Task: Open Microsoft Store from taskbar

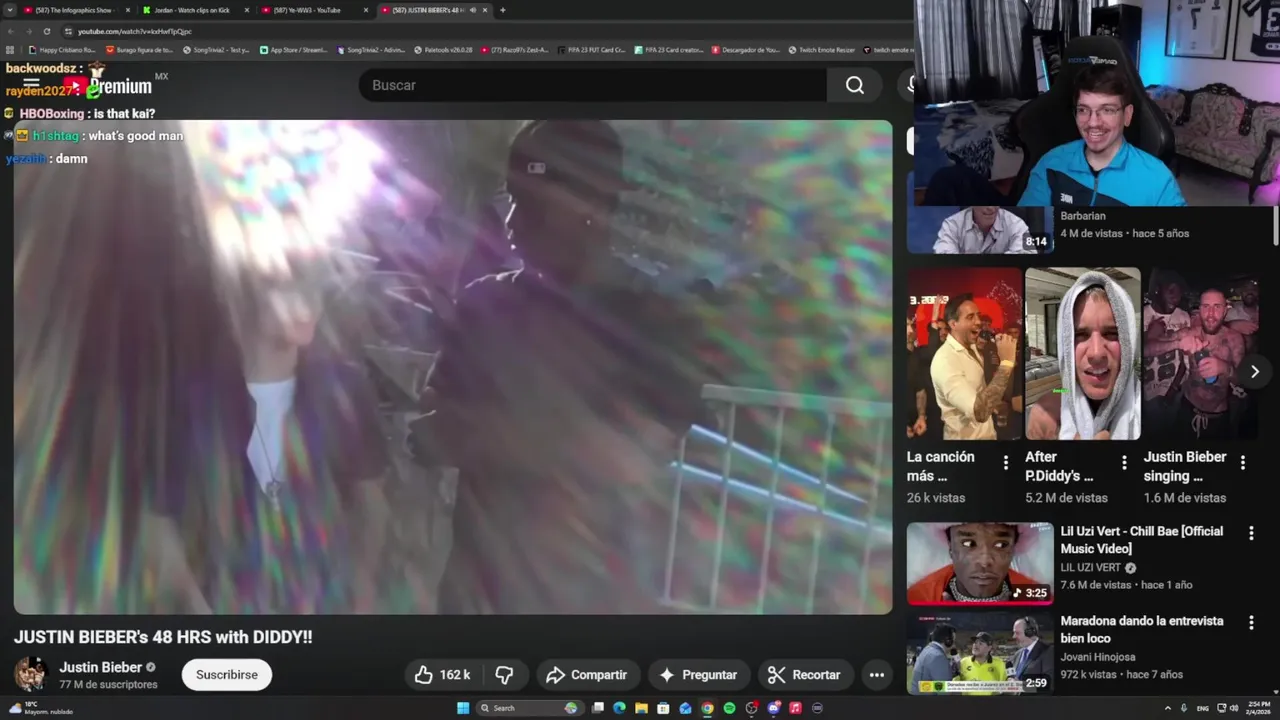Action: tap(663, 708)
